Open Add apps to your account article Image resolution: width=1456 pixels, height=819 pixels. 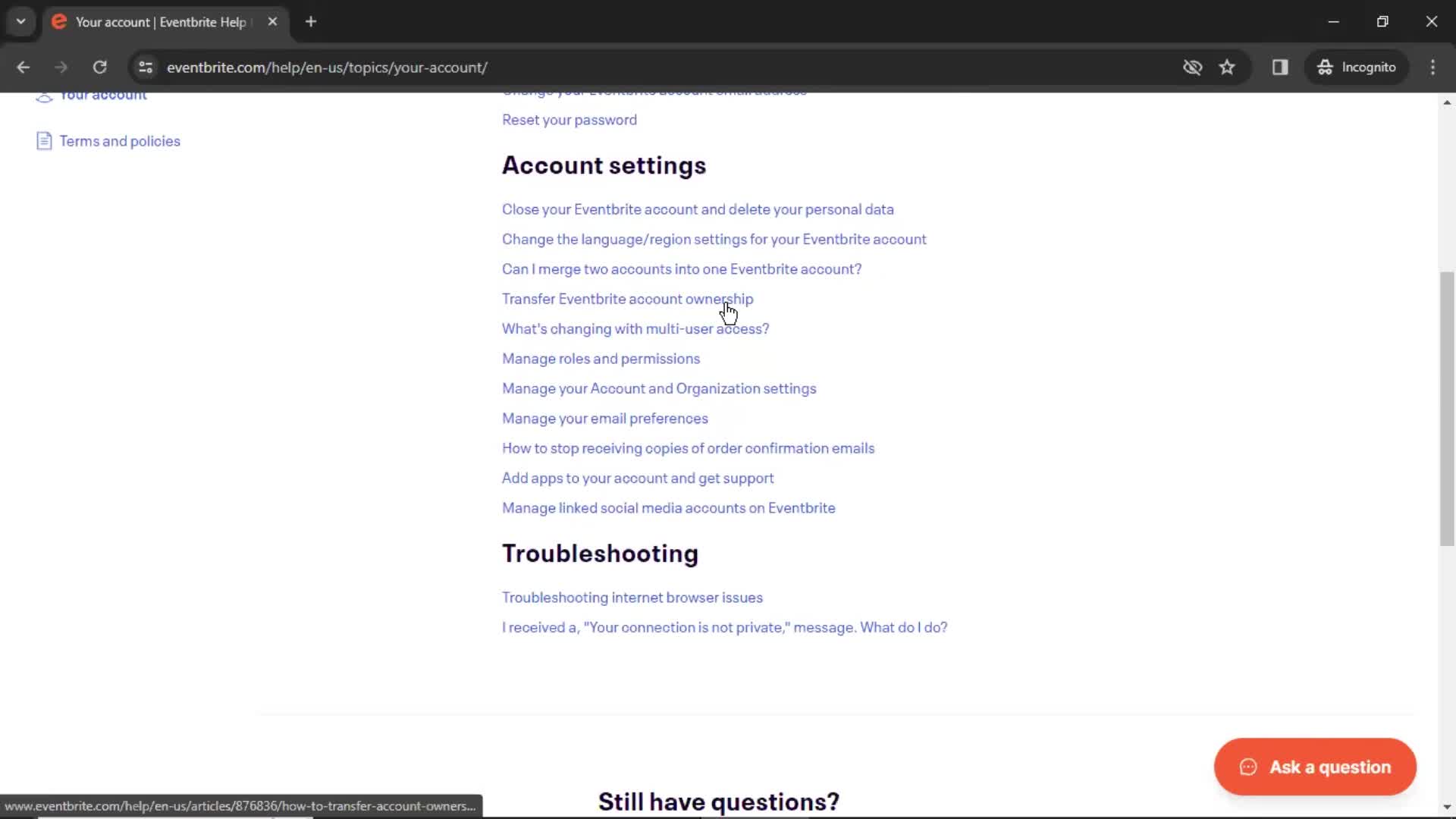(638, 479)
